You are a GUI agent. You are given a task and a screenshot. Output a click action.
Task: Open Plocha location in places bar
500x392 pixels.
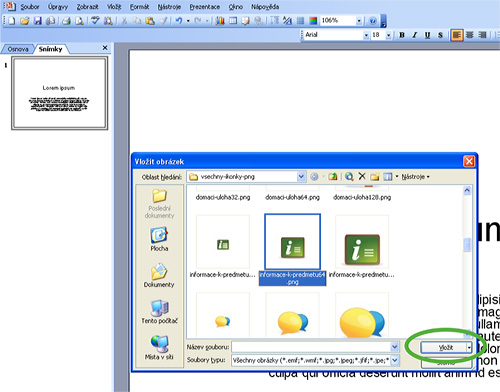tap(159, 239)
